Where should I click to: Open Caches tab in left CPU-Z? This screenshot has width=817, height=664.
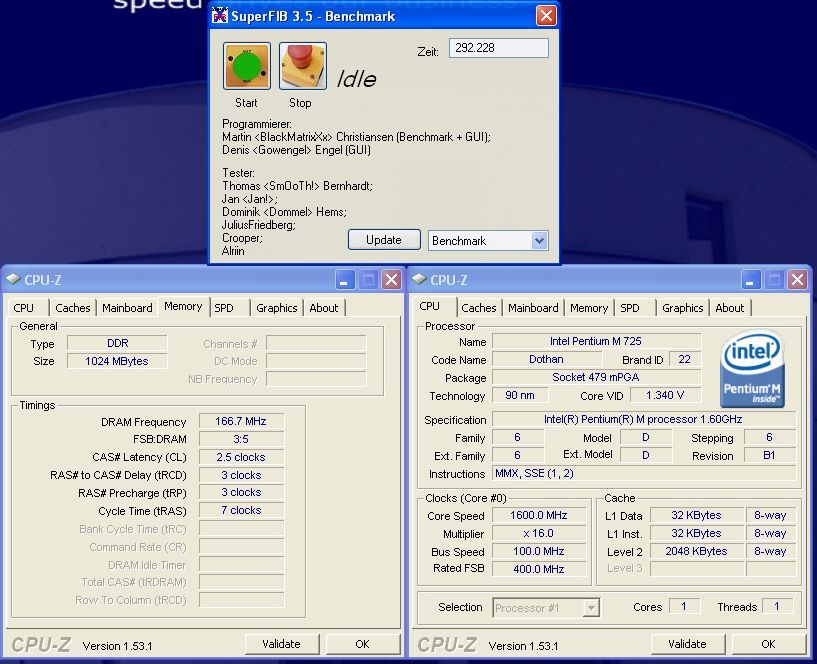(72, 308)
